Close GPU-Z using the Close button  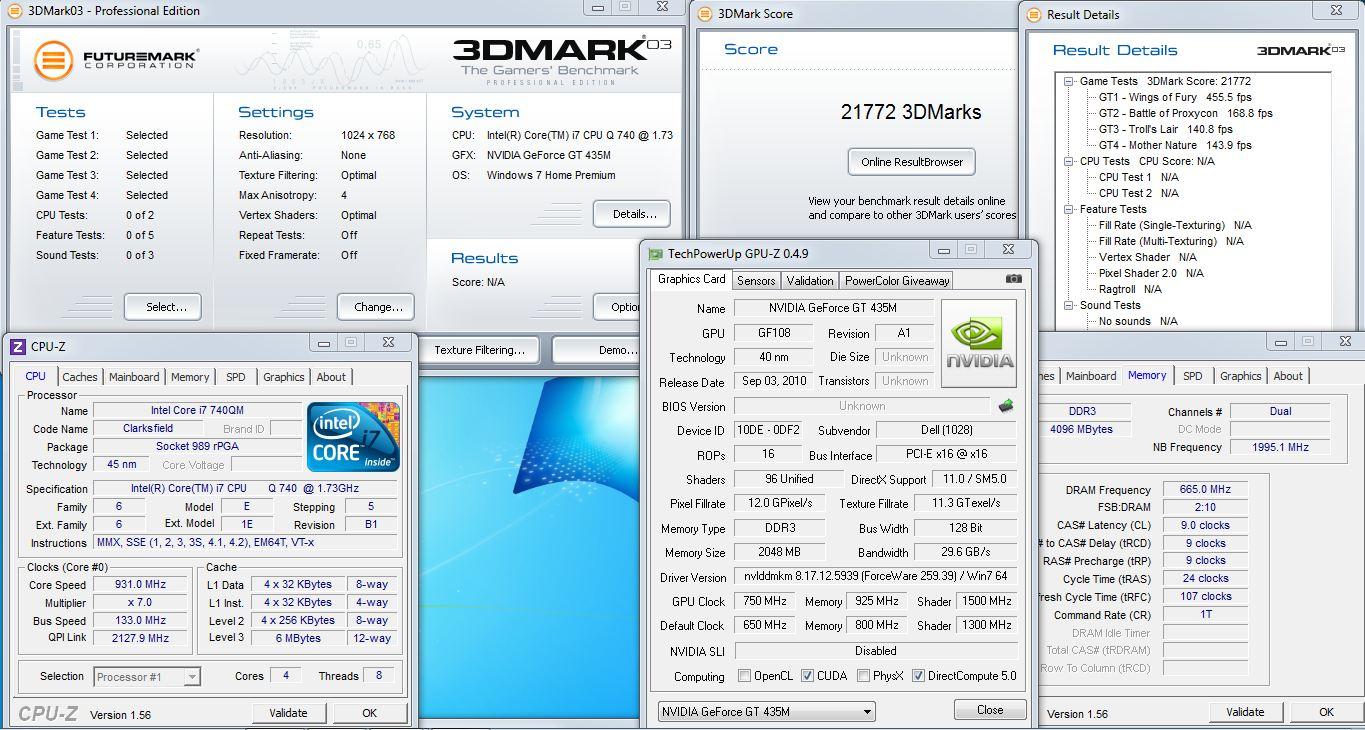(x=990, y=710)
